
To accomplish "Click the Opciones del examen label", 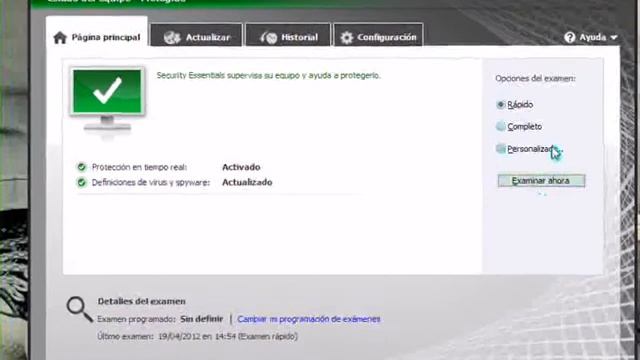I will pyautogui.click(x=536, y=78).
